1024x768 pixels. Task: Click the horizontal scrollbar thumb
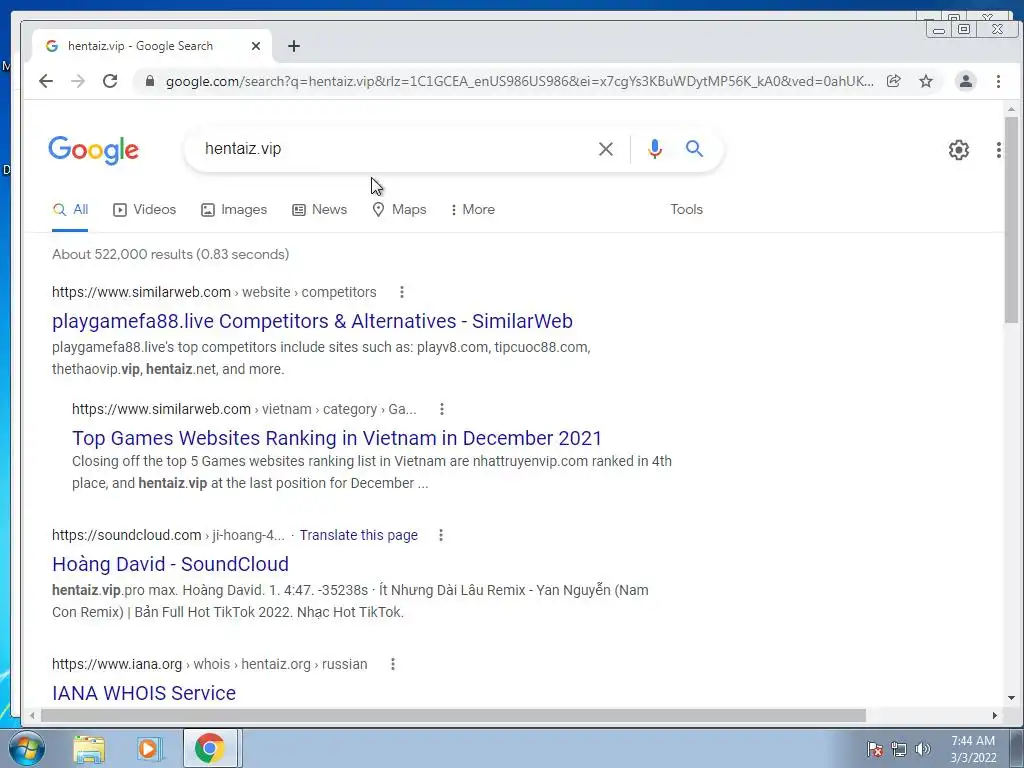click(x=453, y=716)
